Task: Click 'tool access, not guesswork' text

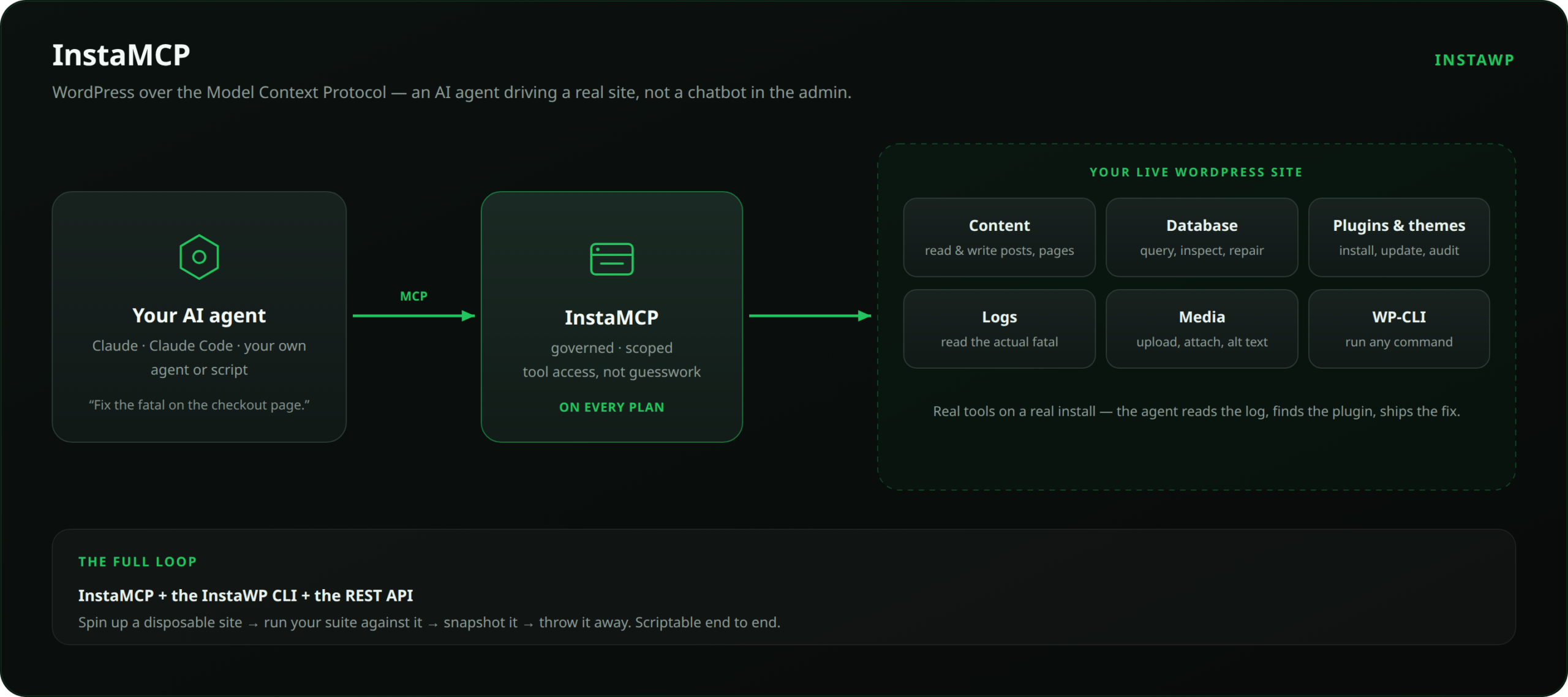Action: pos(611,372)
